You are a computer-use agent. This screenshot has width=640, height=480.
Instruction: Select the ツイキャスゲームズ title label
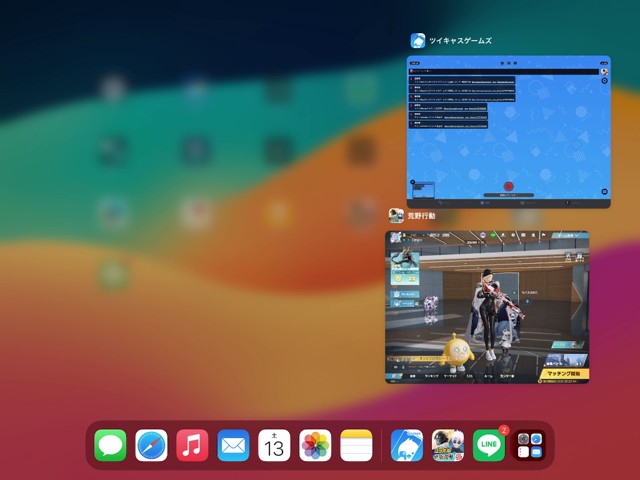(460, 41)
